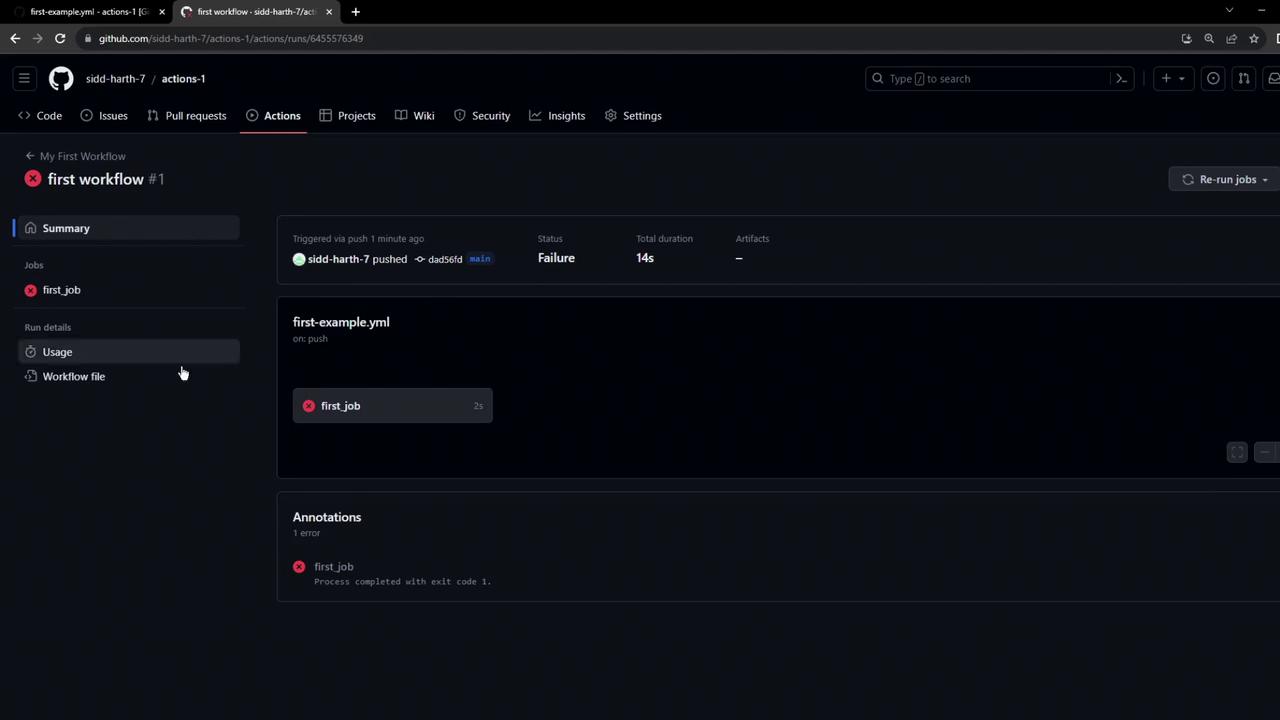The image size is (1280, 720).
Task: Click the browser page reload icon
Action: click(60, 38)
